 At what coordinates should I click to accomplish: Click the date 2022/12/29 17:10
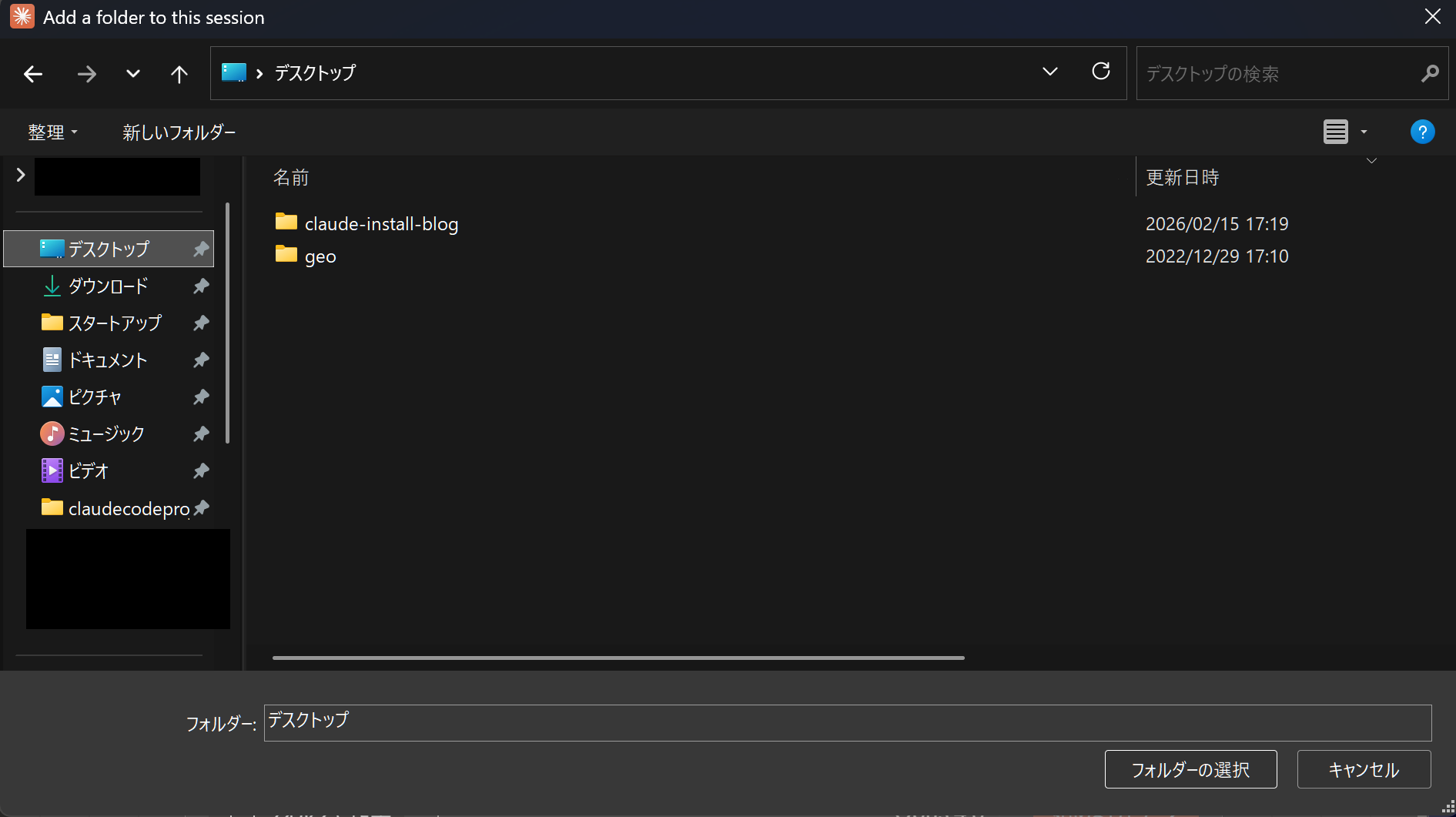point(1217,256)
